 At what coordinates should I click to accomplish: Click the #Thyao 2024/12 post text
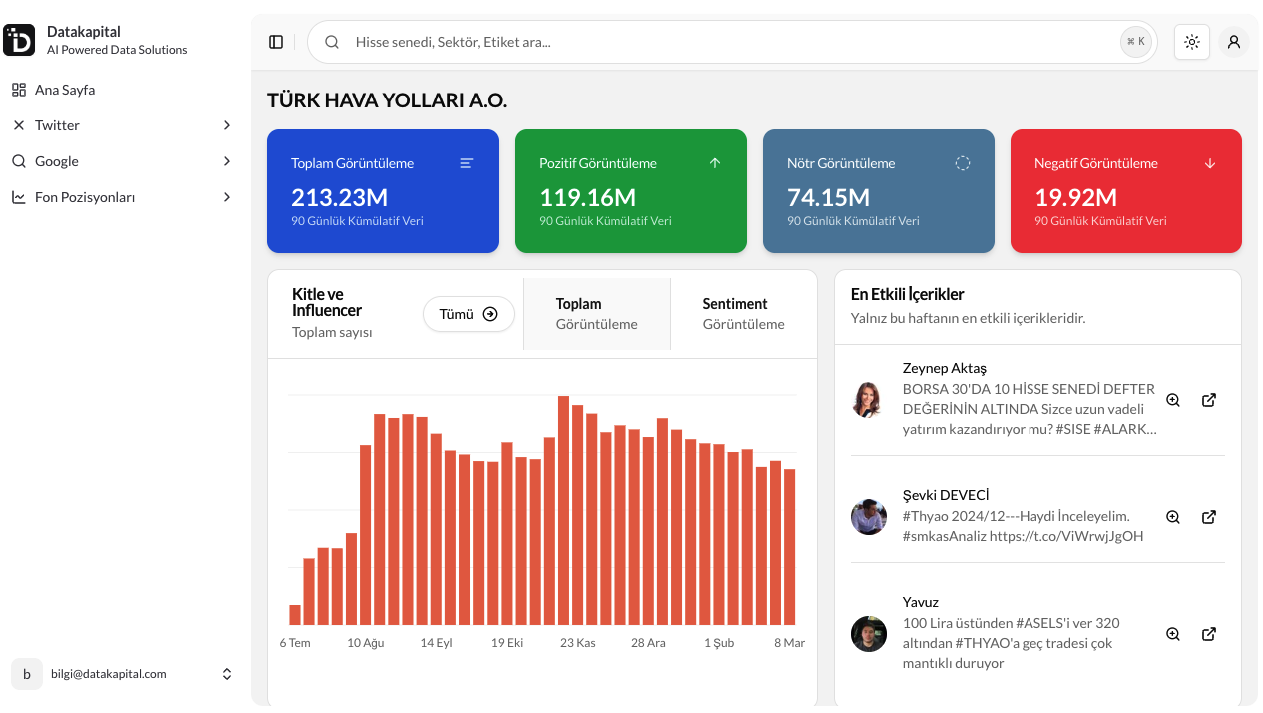(1023, 526)
